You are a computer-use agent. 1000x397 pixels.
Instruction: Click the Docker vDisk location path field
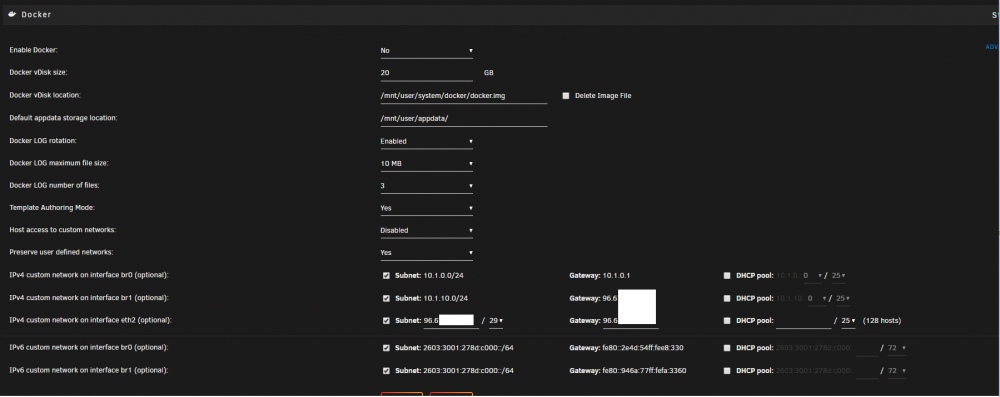click(x=464, y=96)
